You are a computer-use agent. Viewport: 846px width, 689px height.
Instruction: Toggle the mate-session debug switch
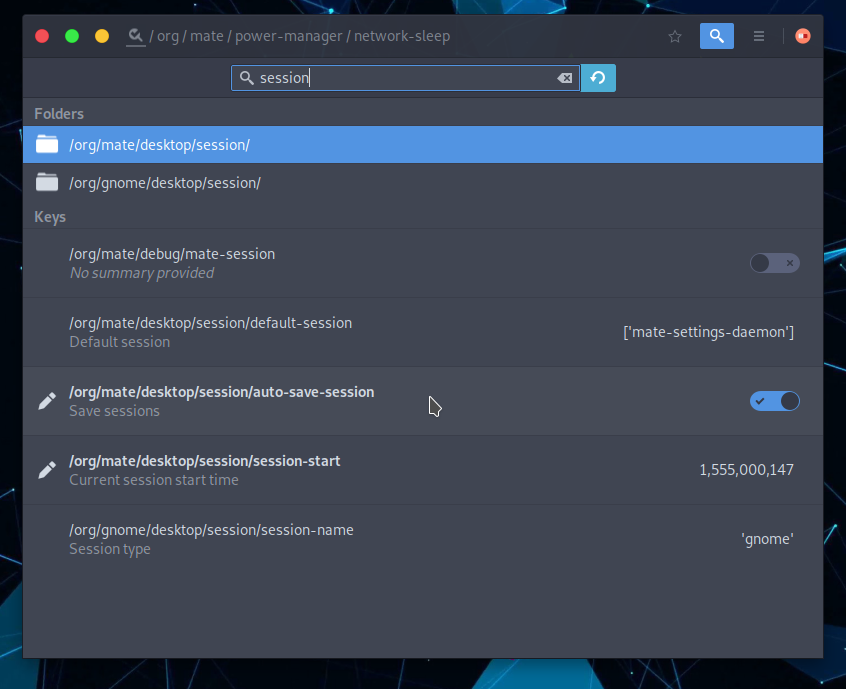pyautogui.click(x=774, y=263)
